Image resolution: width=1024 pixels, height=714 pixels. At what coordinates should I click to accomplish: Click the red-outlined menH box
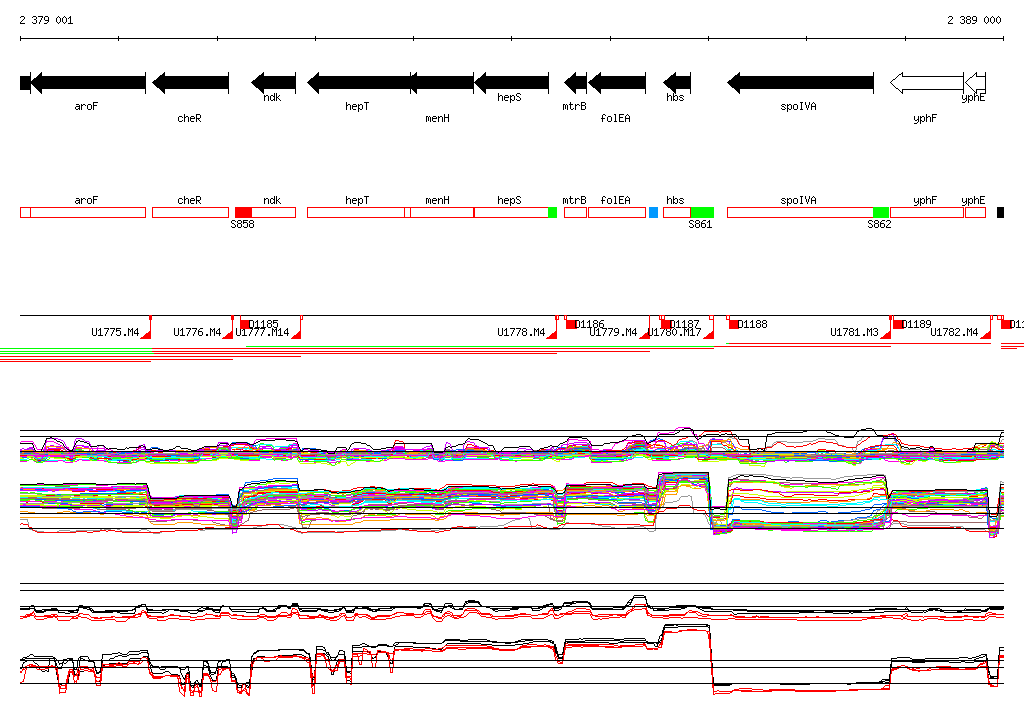click(442, 212)
